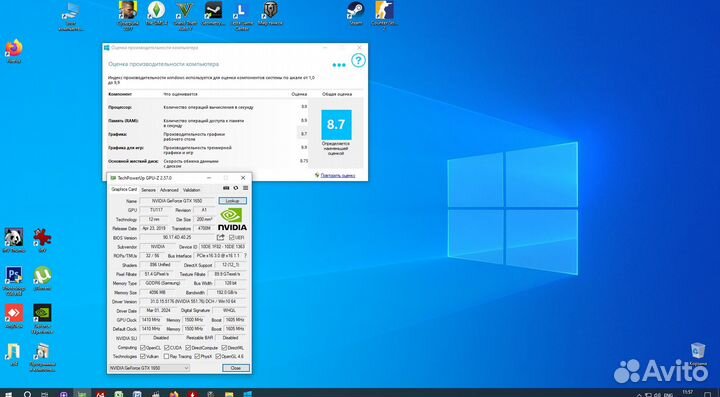Click the NVIDIA logo in GPU-Z
Screen dimensions: 720x397
coord(232,219)
